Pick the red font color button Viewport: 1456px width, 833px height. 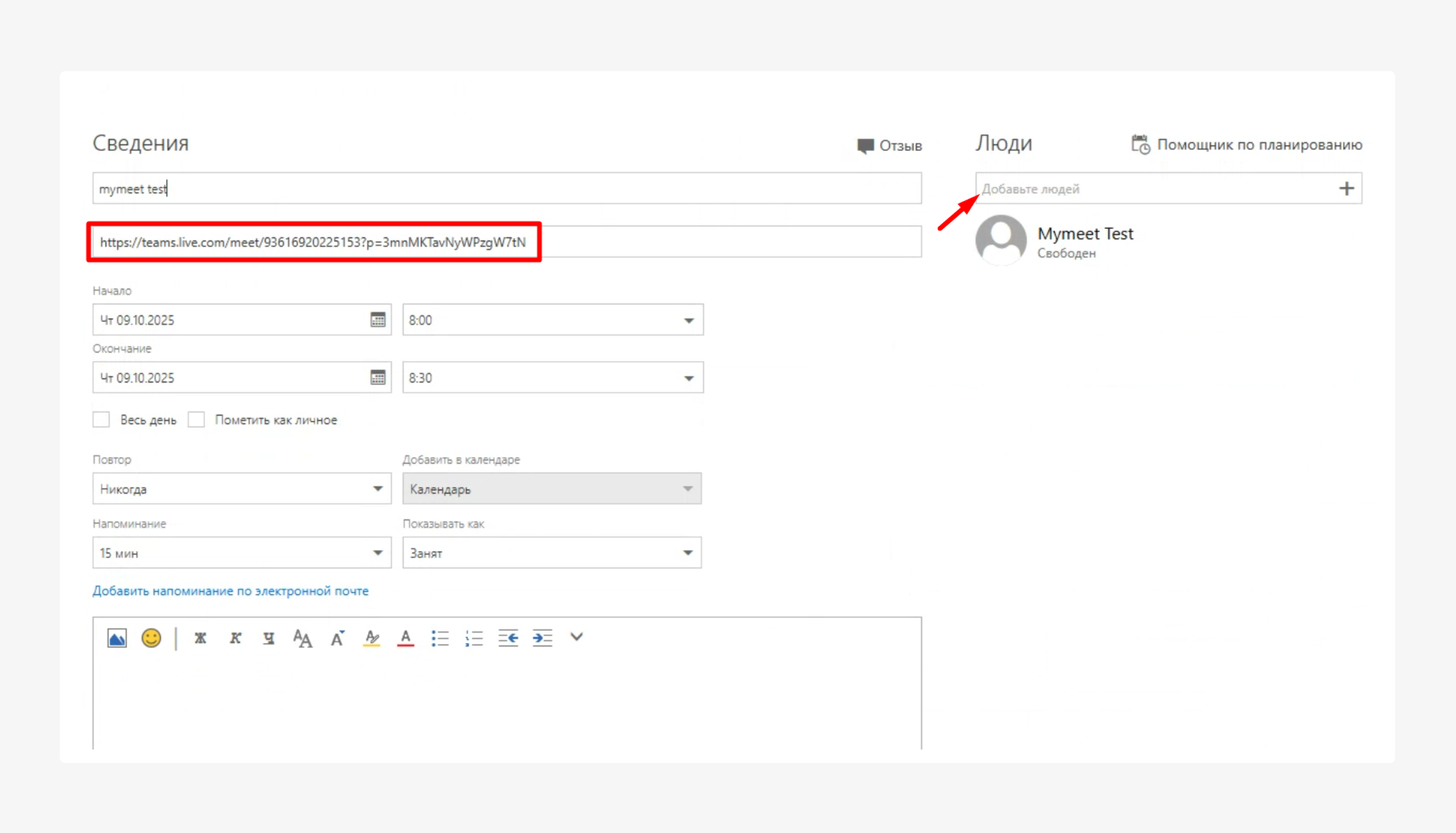(x=406, y=638)
